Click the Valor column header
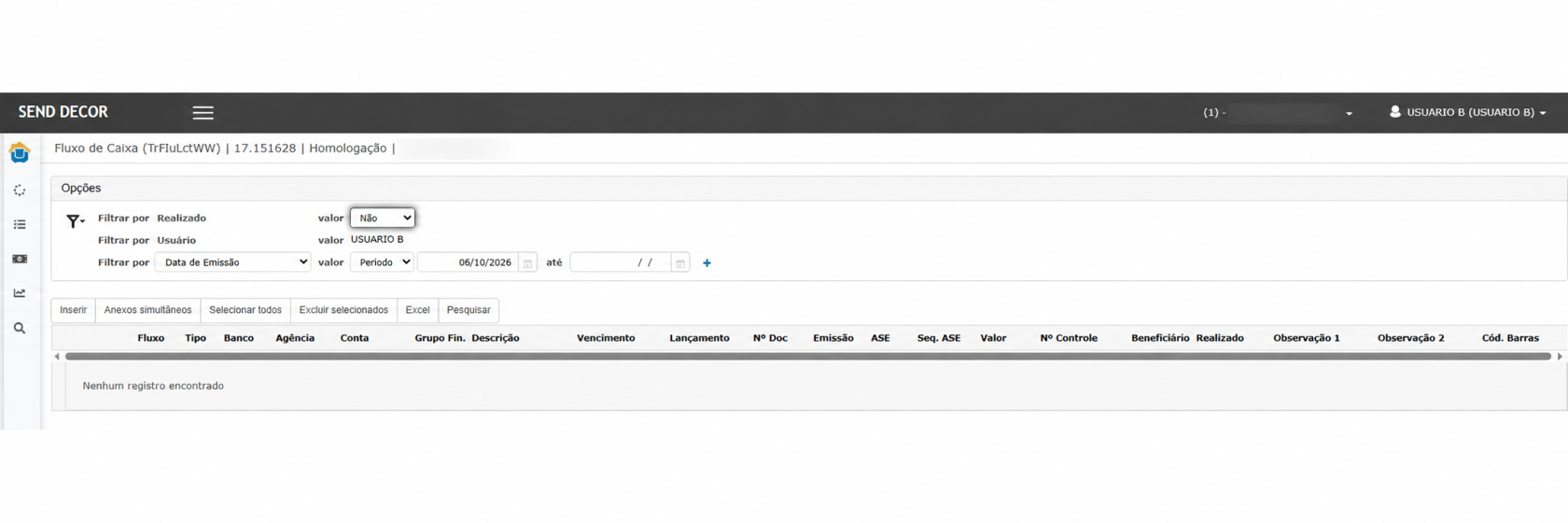 993,338
